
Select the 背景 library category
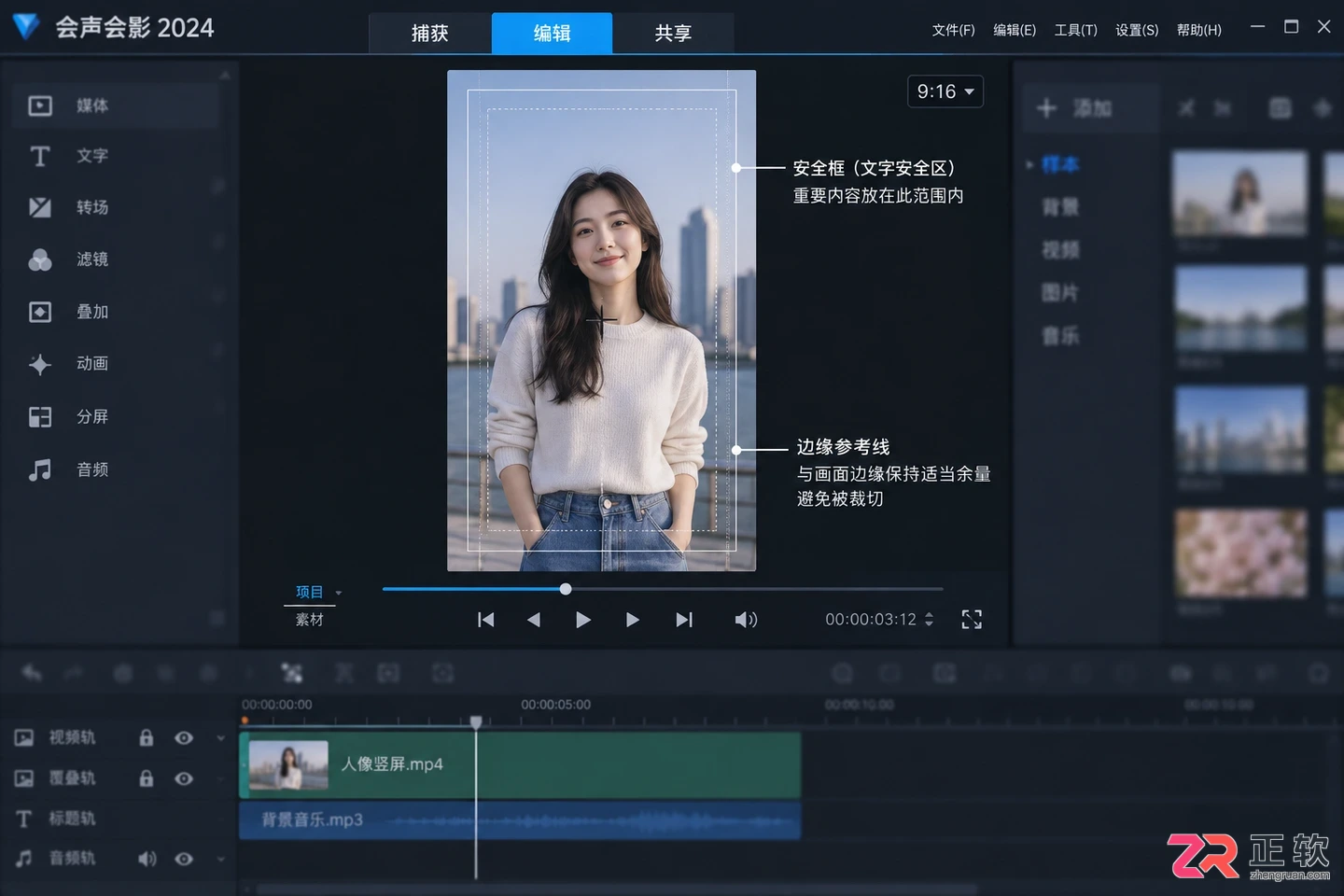(1060, 207)
